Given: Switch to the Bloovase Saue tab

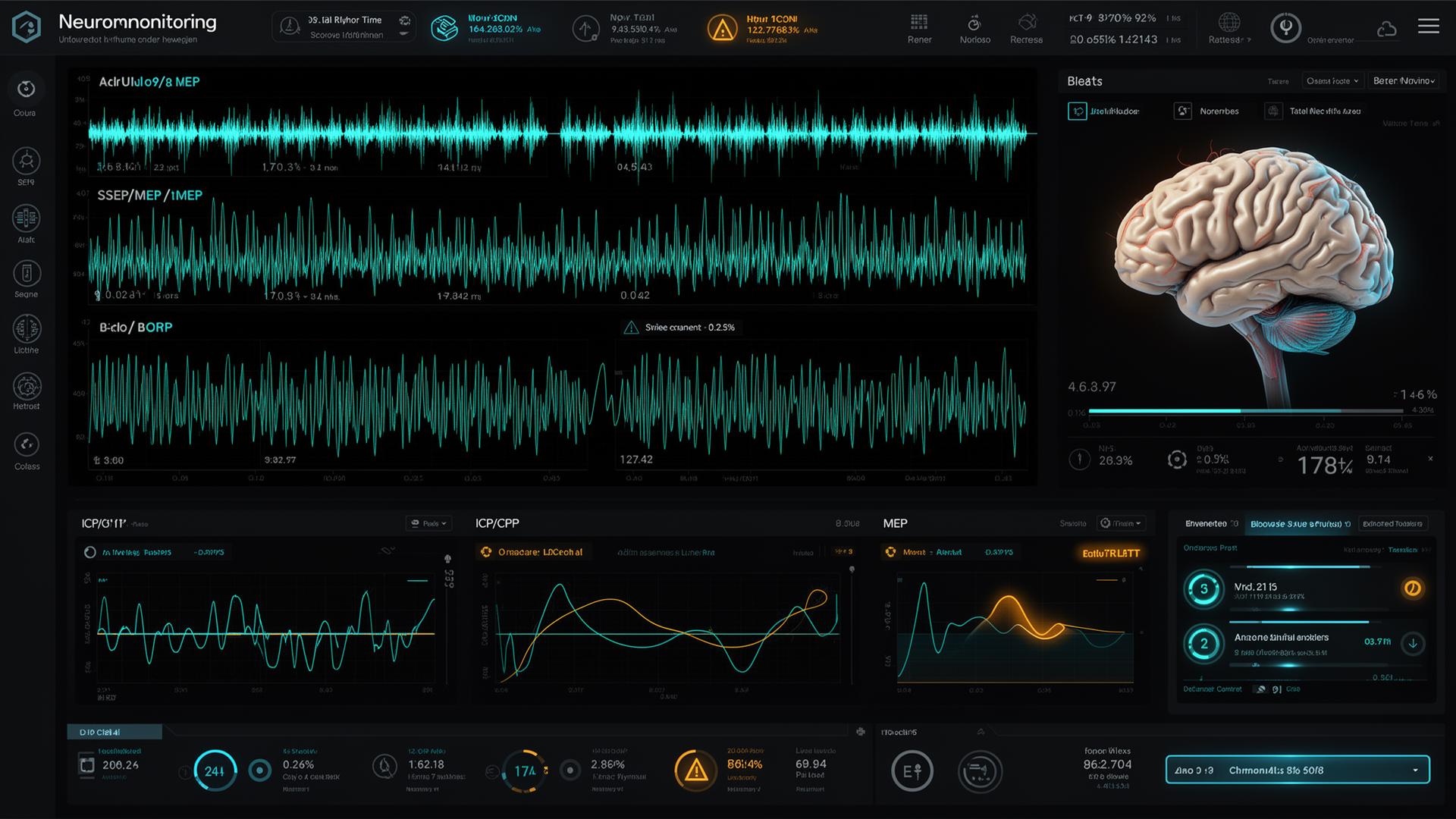Looking at the screenshot, I should 1300,524.
